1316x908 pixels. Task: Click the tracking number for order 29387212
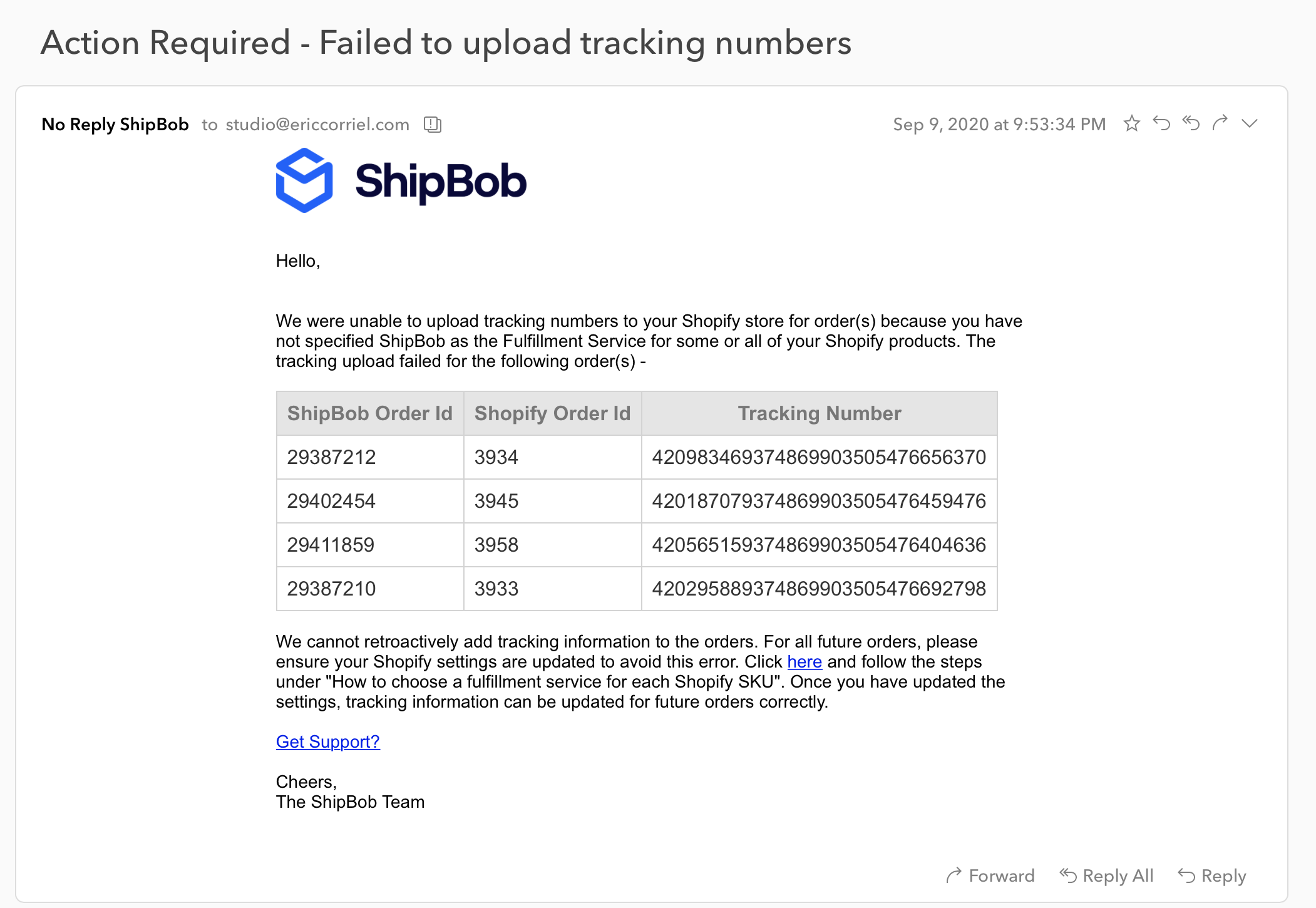tap(819, 457)
